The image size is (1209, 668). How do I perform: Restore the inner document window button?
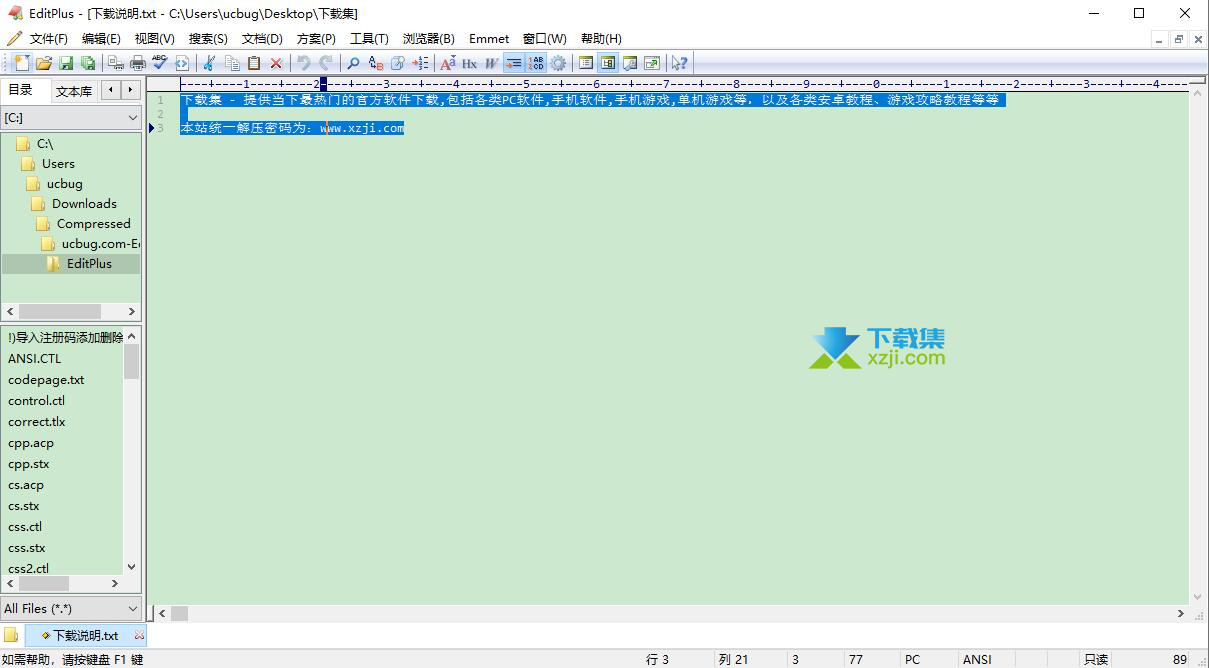point(1179,39)
